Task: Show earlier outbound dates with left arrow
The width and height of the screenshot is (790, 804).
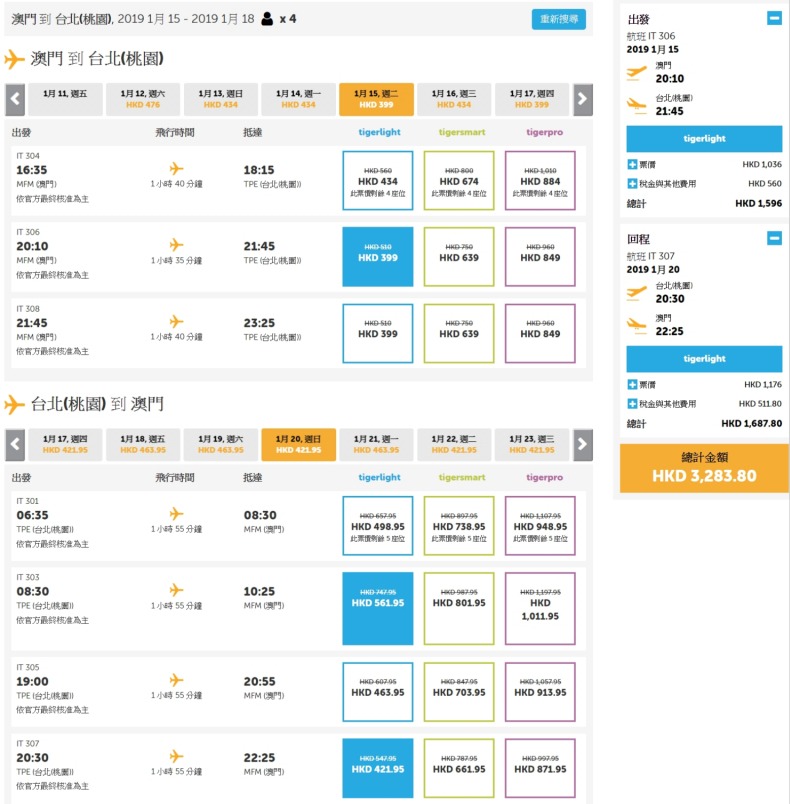Action: [x=15, y=99]
